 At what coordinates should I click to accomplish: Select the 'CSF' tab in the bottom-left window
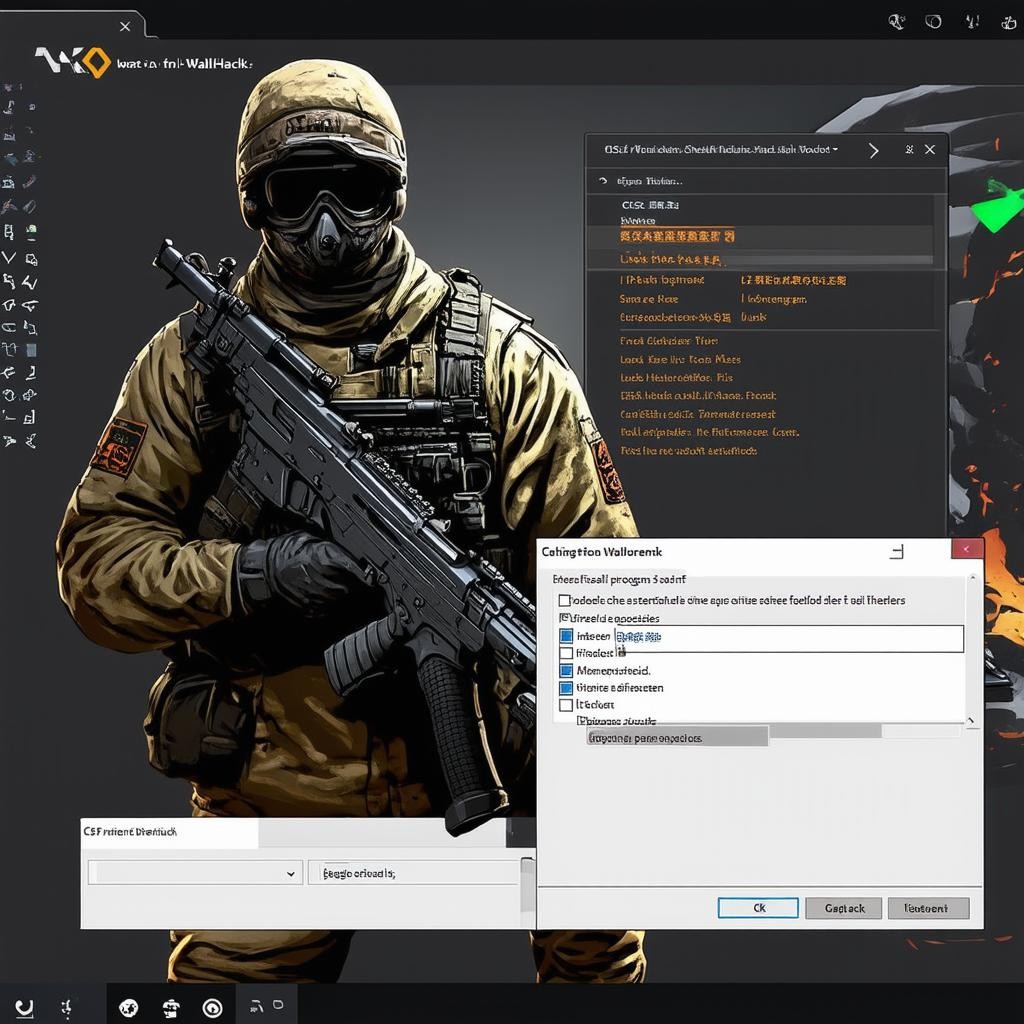click(x=130, y=832)
